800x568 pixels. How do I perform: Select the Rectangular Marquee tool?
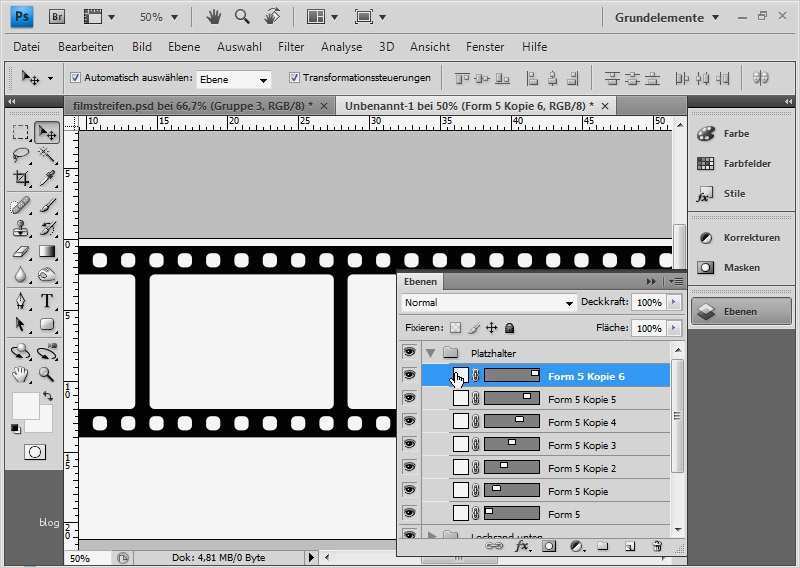coord(20,132)
